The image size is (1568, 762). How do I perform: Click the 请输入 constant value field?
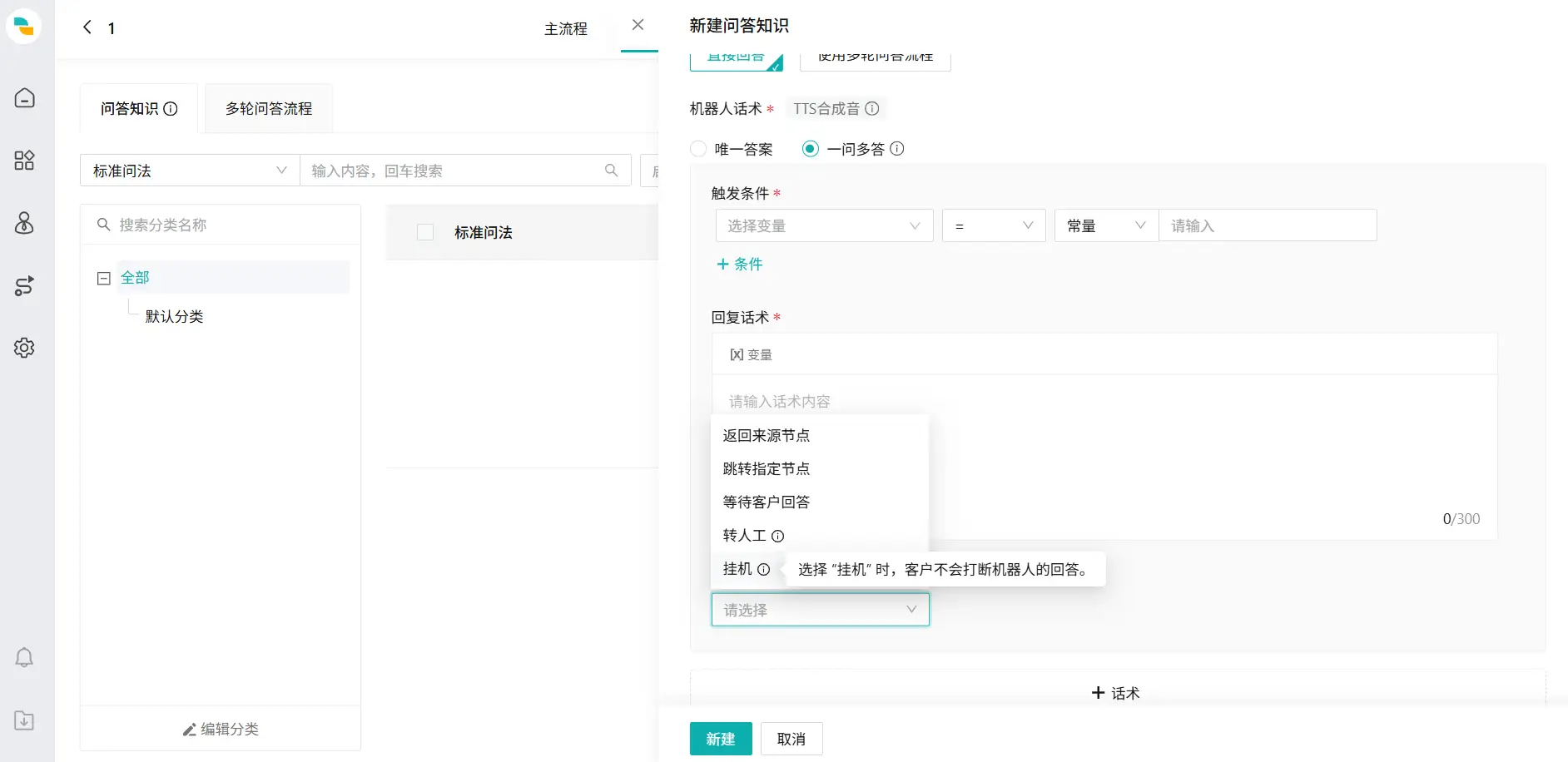pyautogui.click(x=1268, y=225)
